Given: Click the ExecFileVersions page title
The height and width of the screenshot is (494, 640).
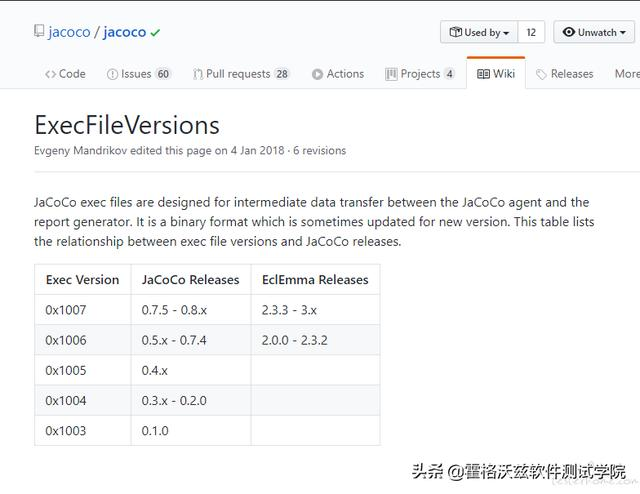Looking at the screenshot, I should [x=127, y=125].
